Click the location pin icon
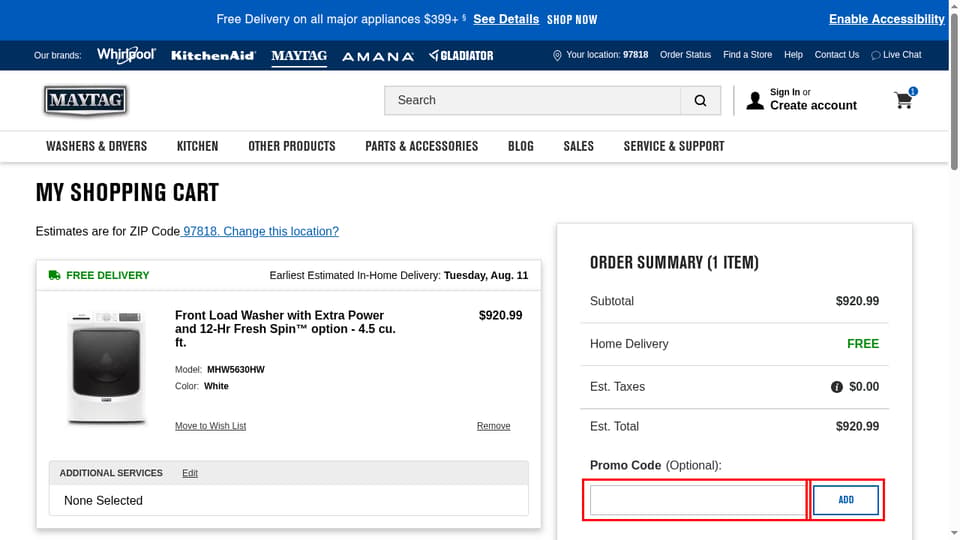 tap(557, 55)
